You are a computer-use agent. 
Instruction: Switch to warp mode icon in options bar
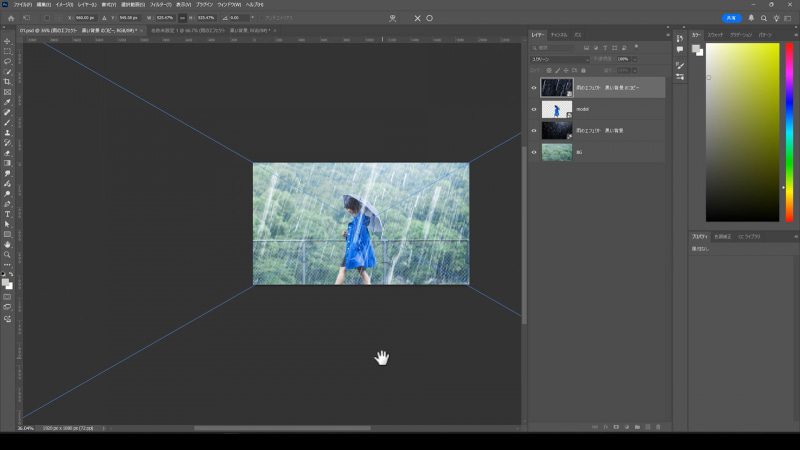(x=392, y=18)
